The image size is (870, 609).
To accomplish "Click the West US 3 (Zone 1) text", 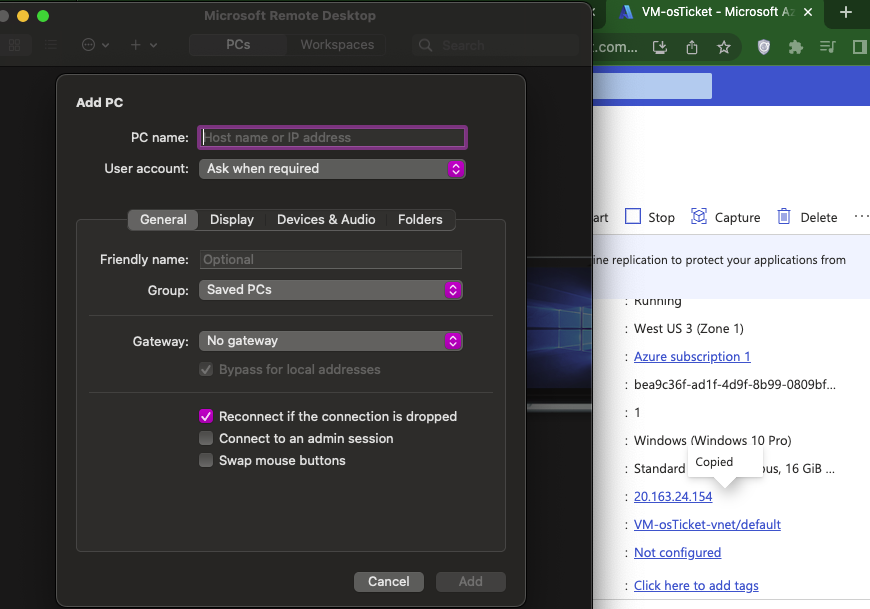I will [x=689, y=329].
